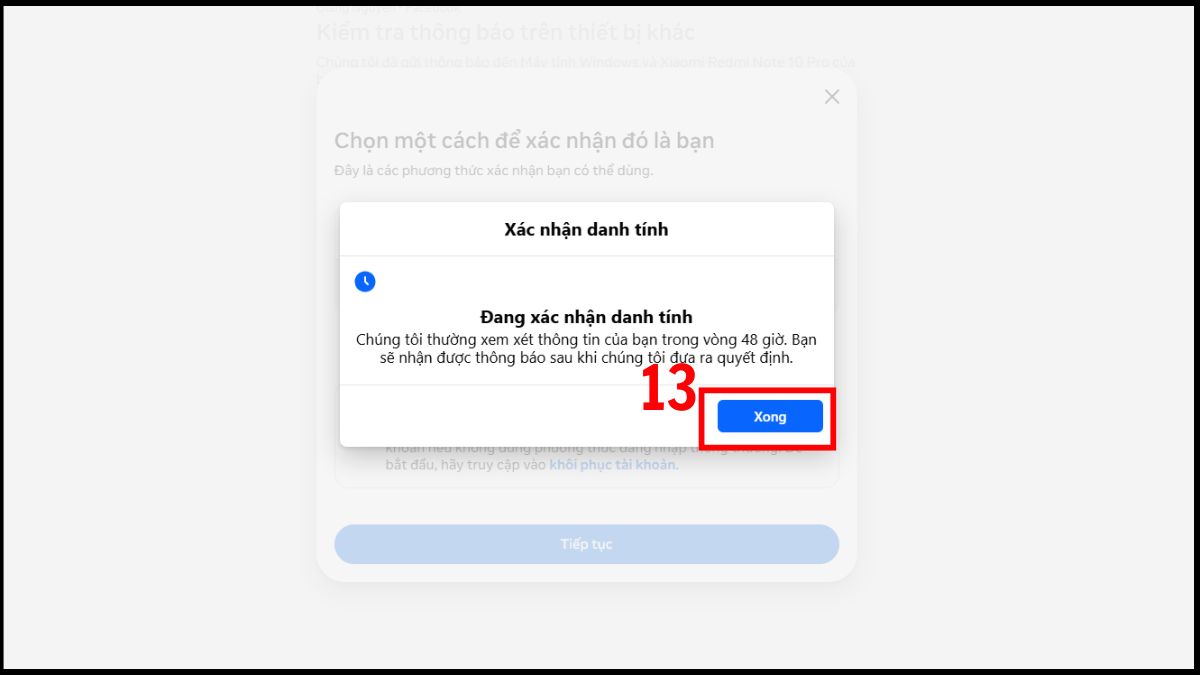Close the verification method panel with X
The image size is (1200, 675).
[x=832, y=97]
